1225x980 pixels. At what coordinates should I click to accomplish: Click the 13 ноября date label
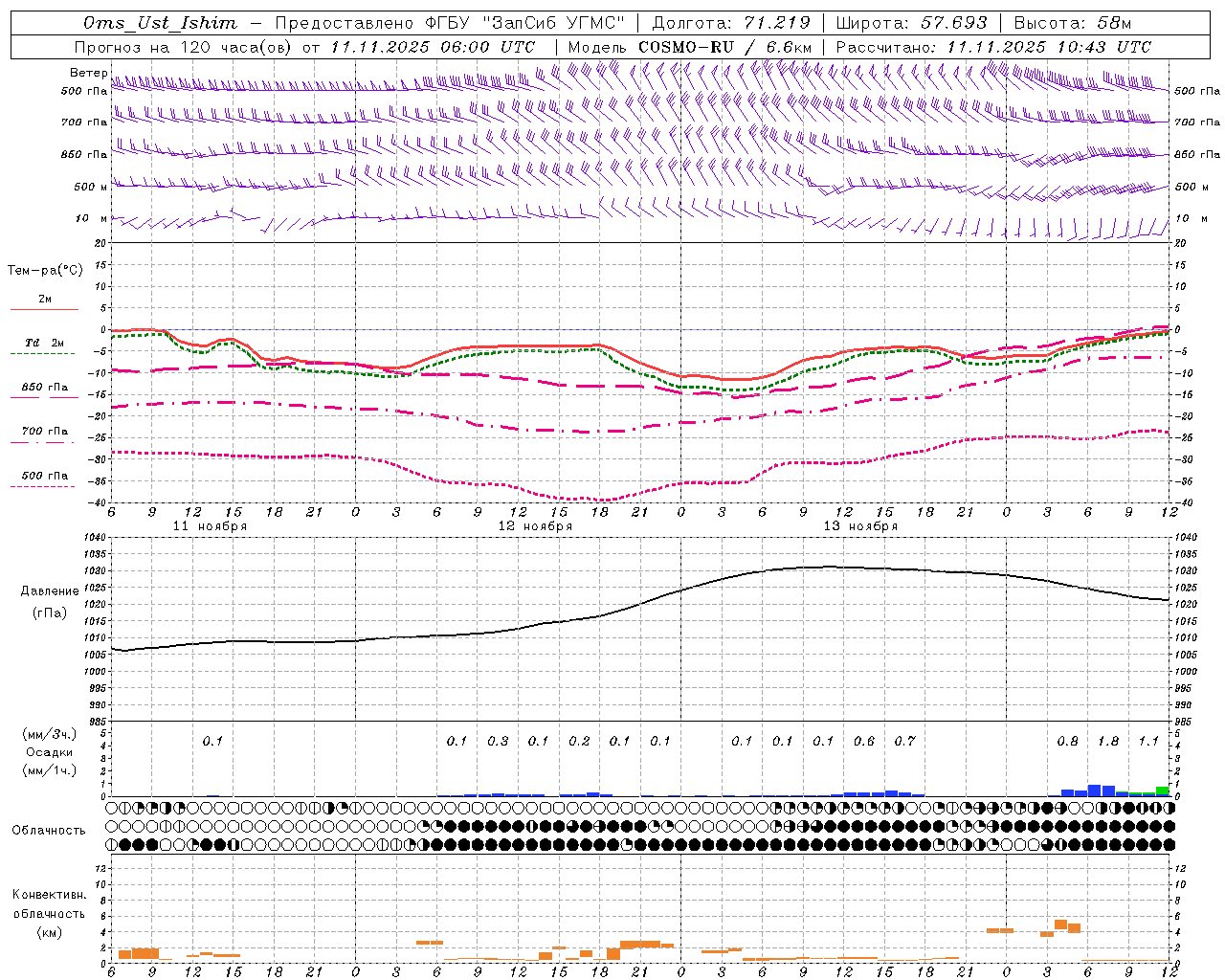(x=860, y=526)
